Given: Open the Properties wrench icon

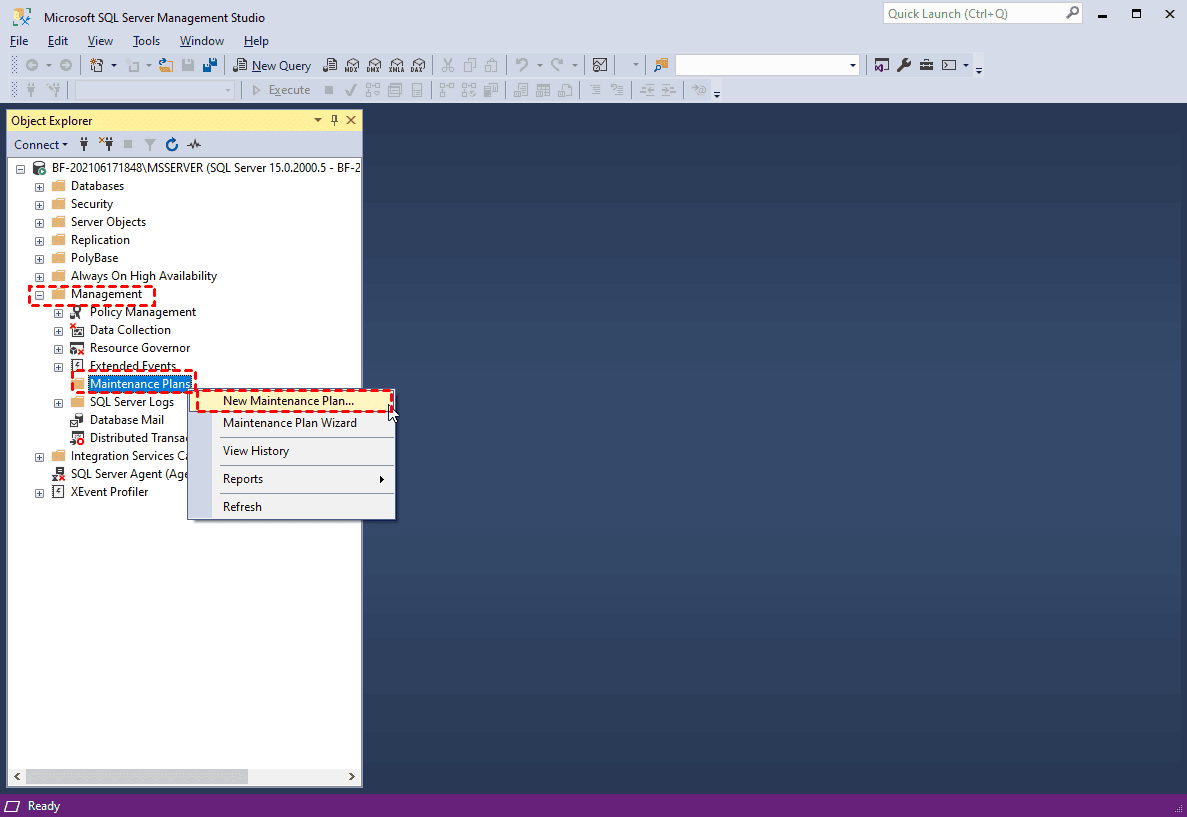Looking at the screenshot, I should pyautogui.click(x=904, y=65).
